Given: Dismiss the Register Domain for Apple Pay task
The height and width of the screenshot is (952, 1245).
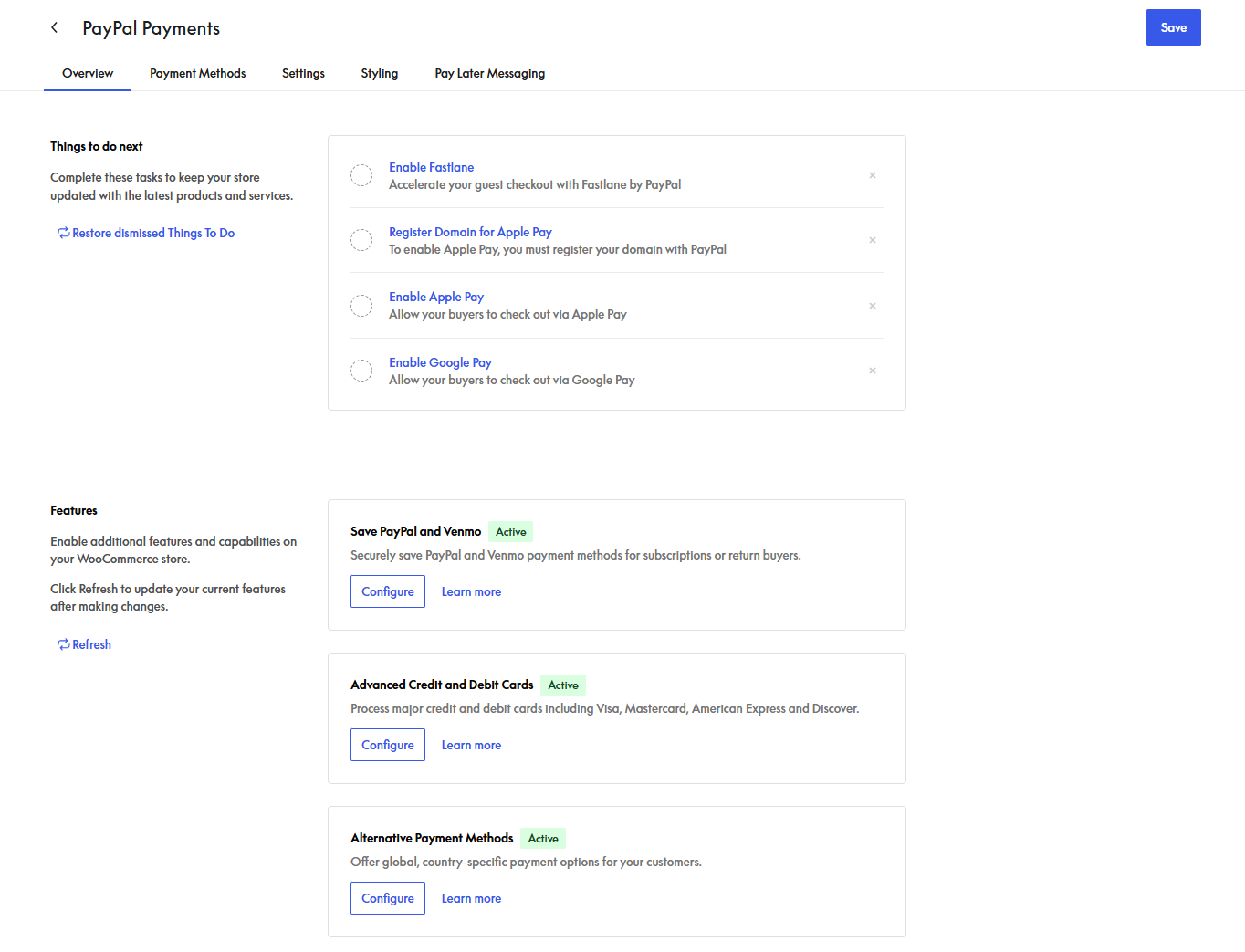Looking at the screenshot, I should 873,240.
